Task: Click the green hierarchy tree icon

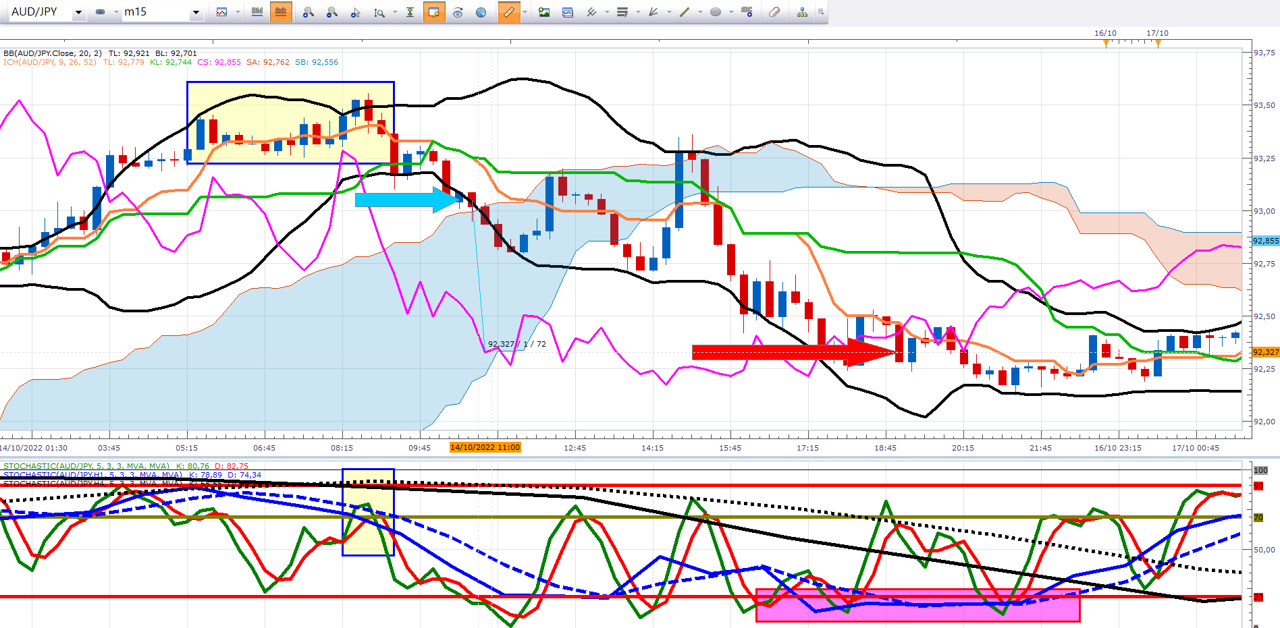Action: click(802, 13)
